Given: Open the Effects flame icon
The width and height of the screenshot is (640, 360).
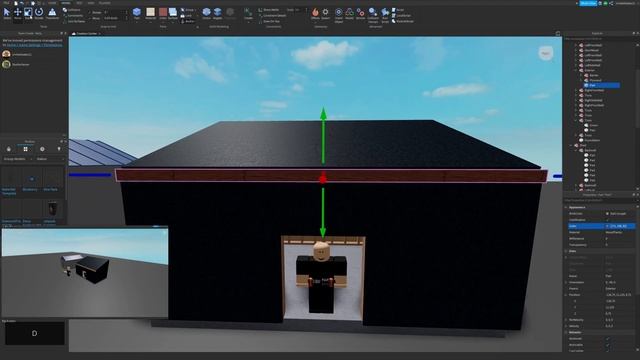Looking at the screenshot, I should (x=315, y=13).
